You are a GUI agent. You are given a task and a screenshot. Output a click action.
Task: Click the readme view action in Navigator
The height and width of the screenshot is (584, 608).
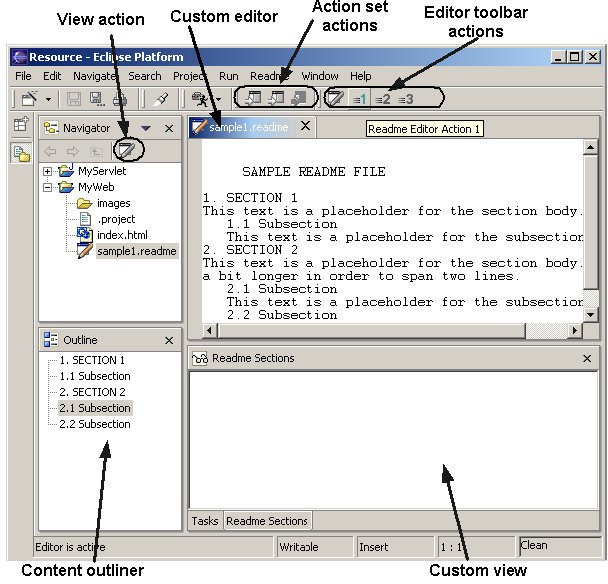(x=126, y=151)
